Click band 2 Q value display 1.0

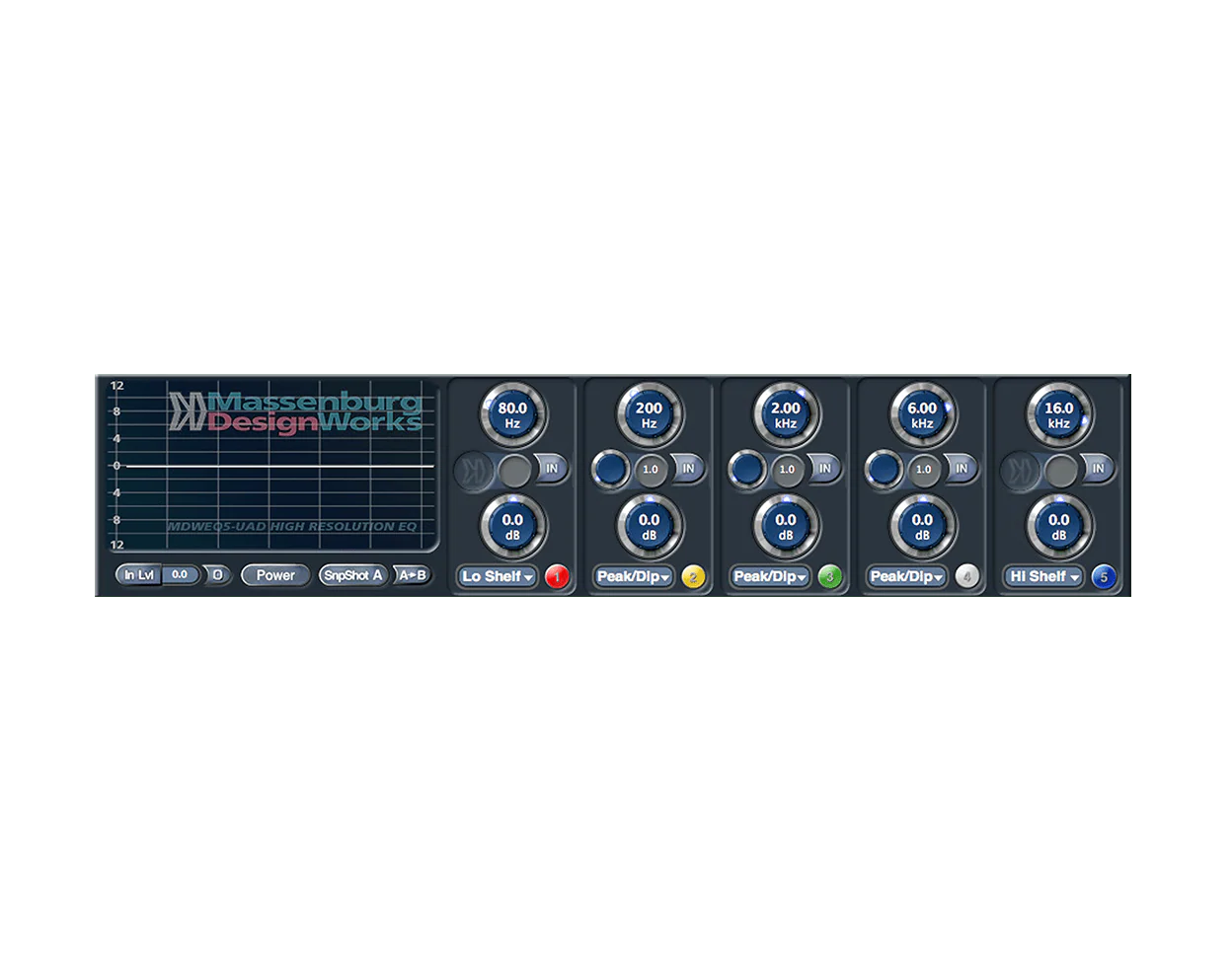point(651,470)
